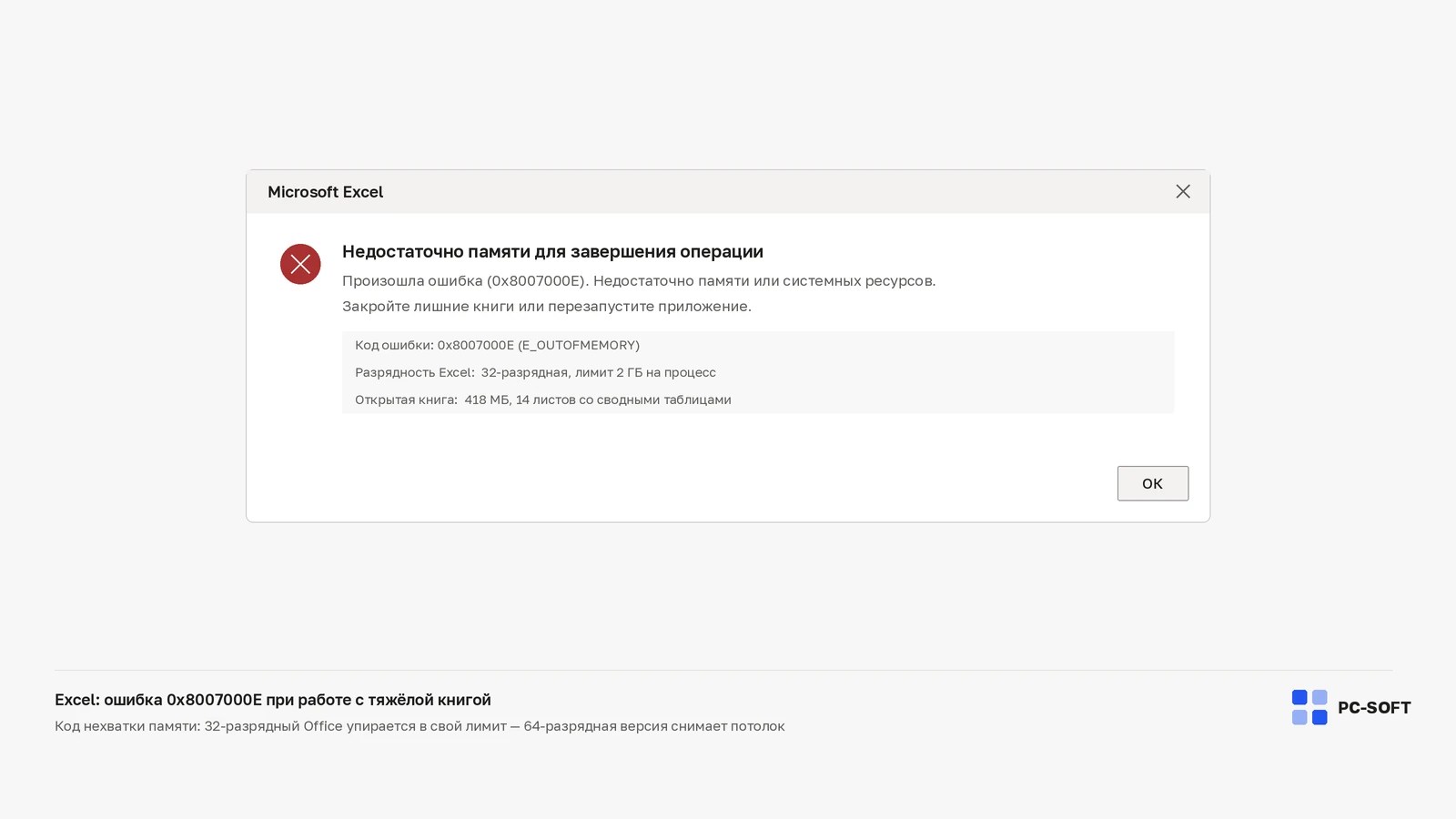Click the line with error 0x8007000E description
The image size is (1456, 819).
point(639,280)
